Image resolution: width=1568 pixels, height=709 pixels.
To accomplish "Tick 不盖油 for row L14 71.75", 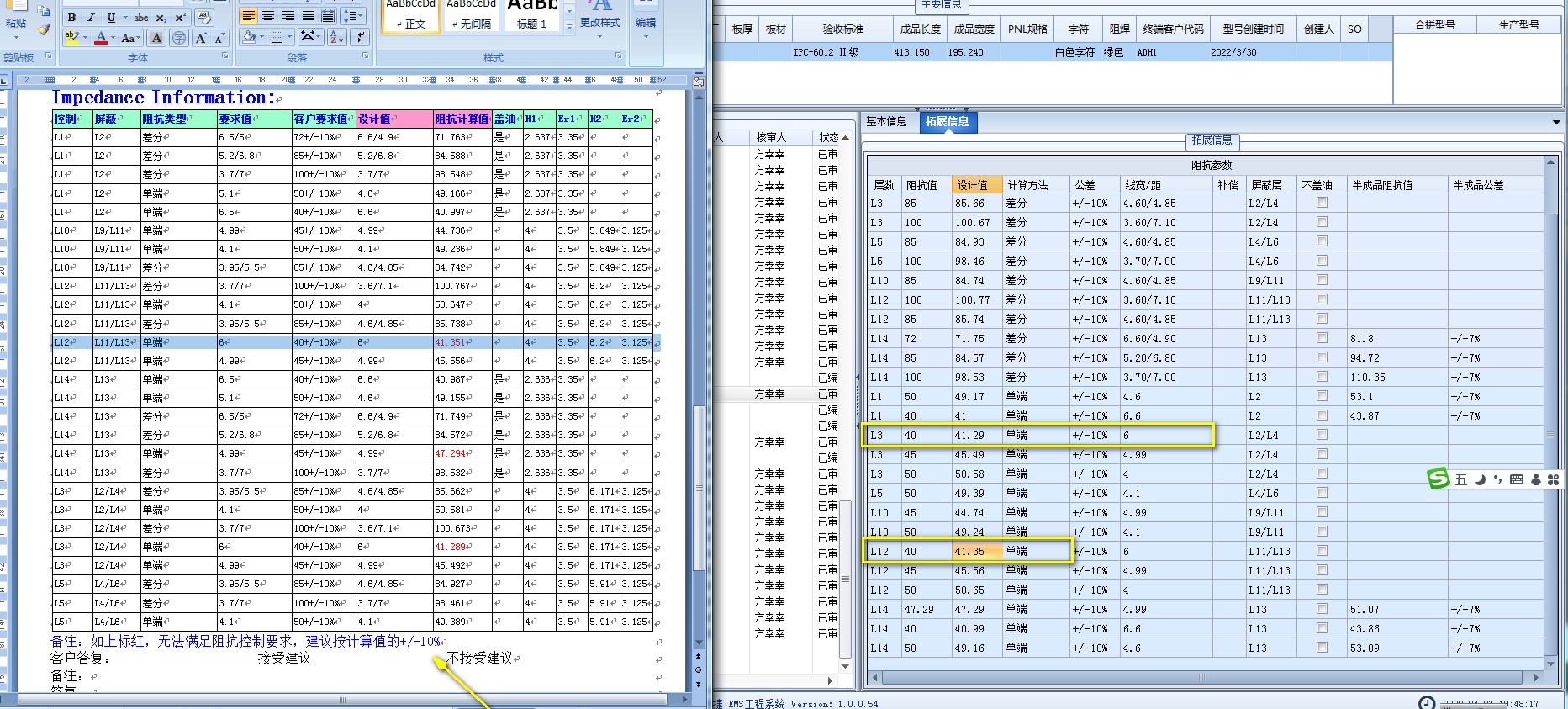I will 1322,338.
